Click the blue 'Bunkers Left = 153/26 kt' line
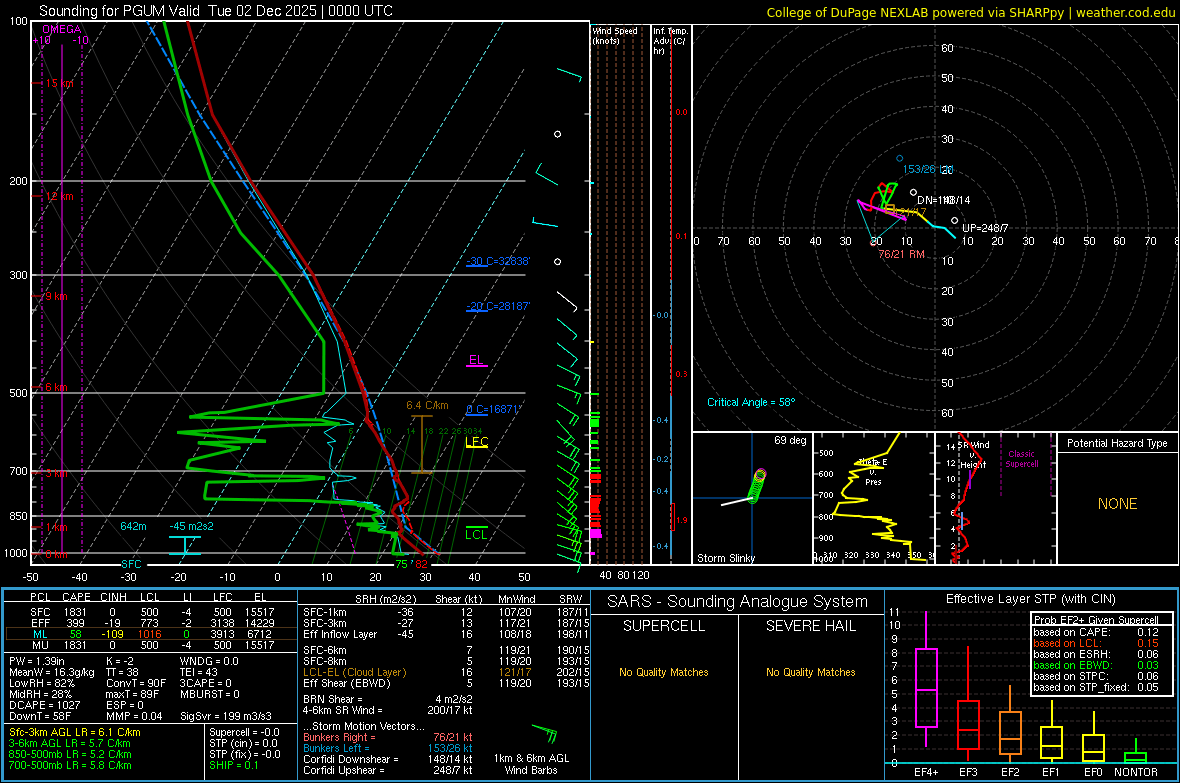The width and height of the screenshot is (1180, 783). [388, 748]
